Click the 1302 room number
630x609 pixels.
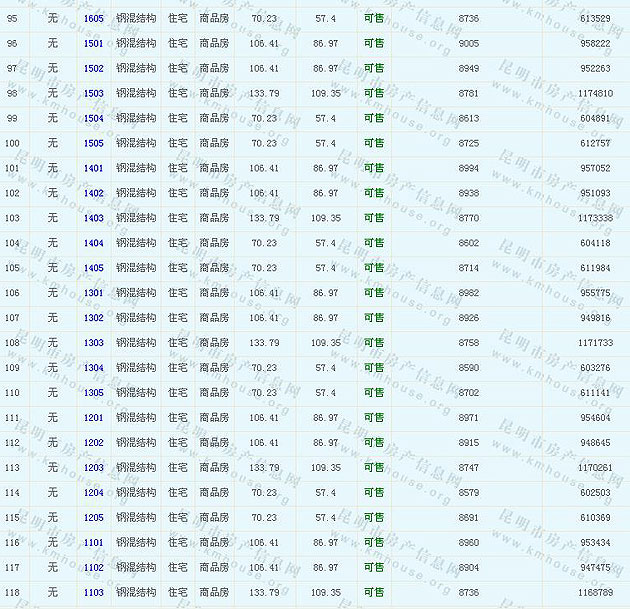pos(93,318)
